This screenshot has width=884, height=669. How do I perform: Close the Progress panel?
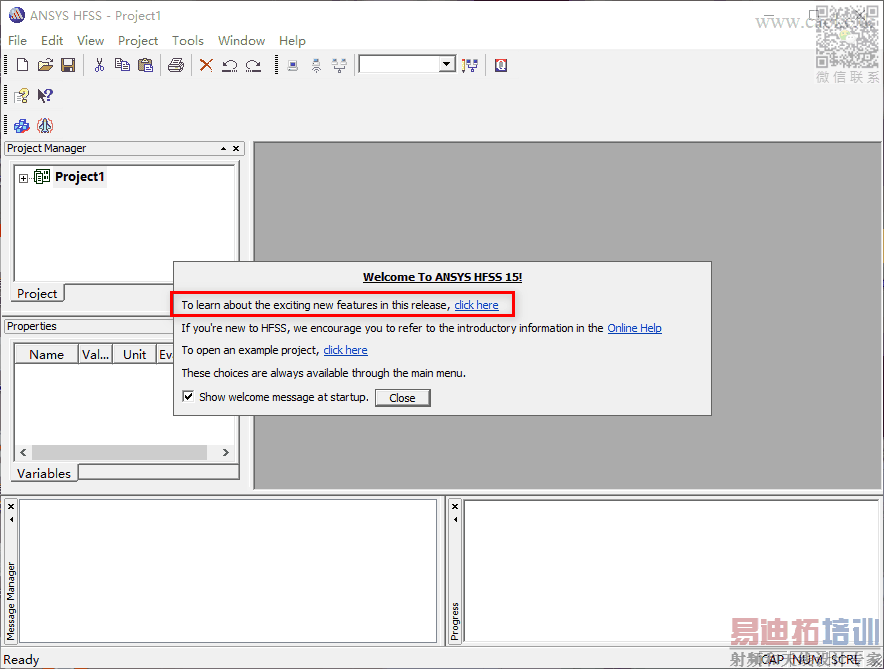point(455,507)
